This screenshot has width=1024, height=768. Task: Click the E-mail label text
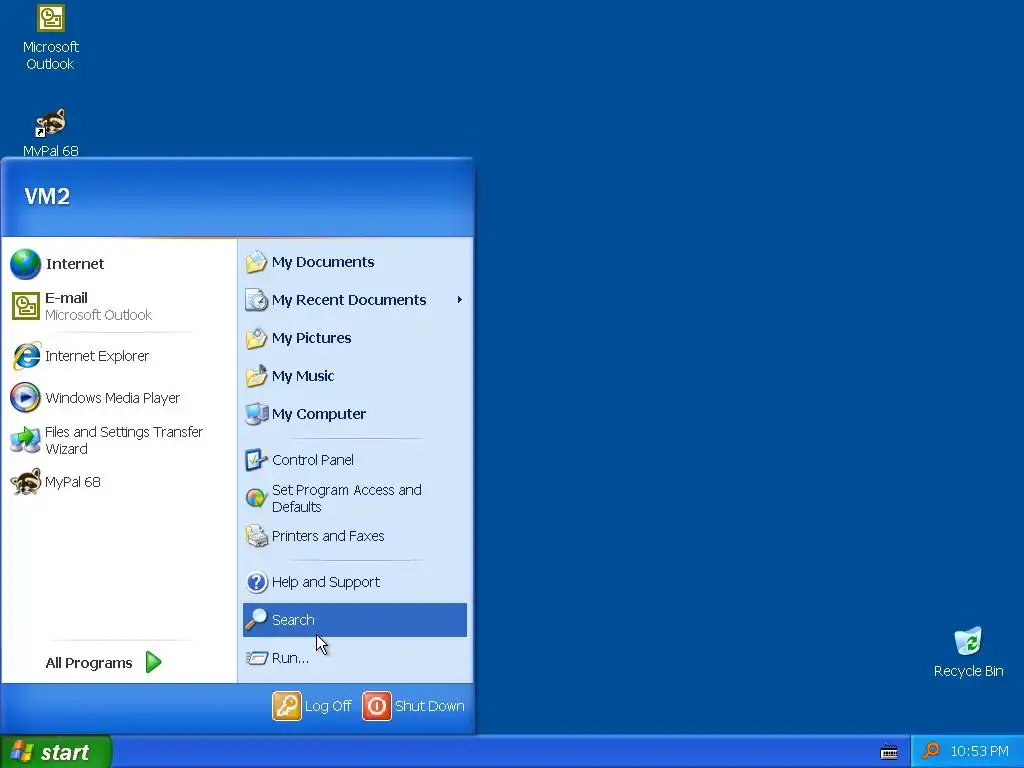pyautogui.click(x=66, y=298)
